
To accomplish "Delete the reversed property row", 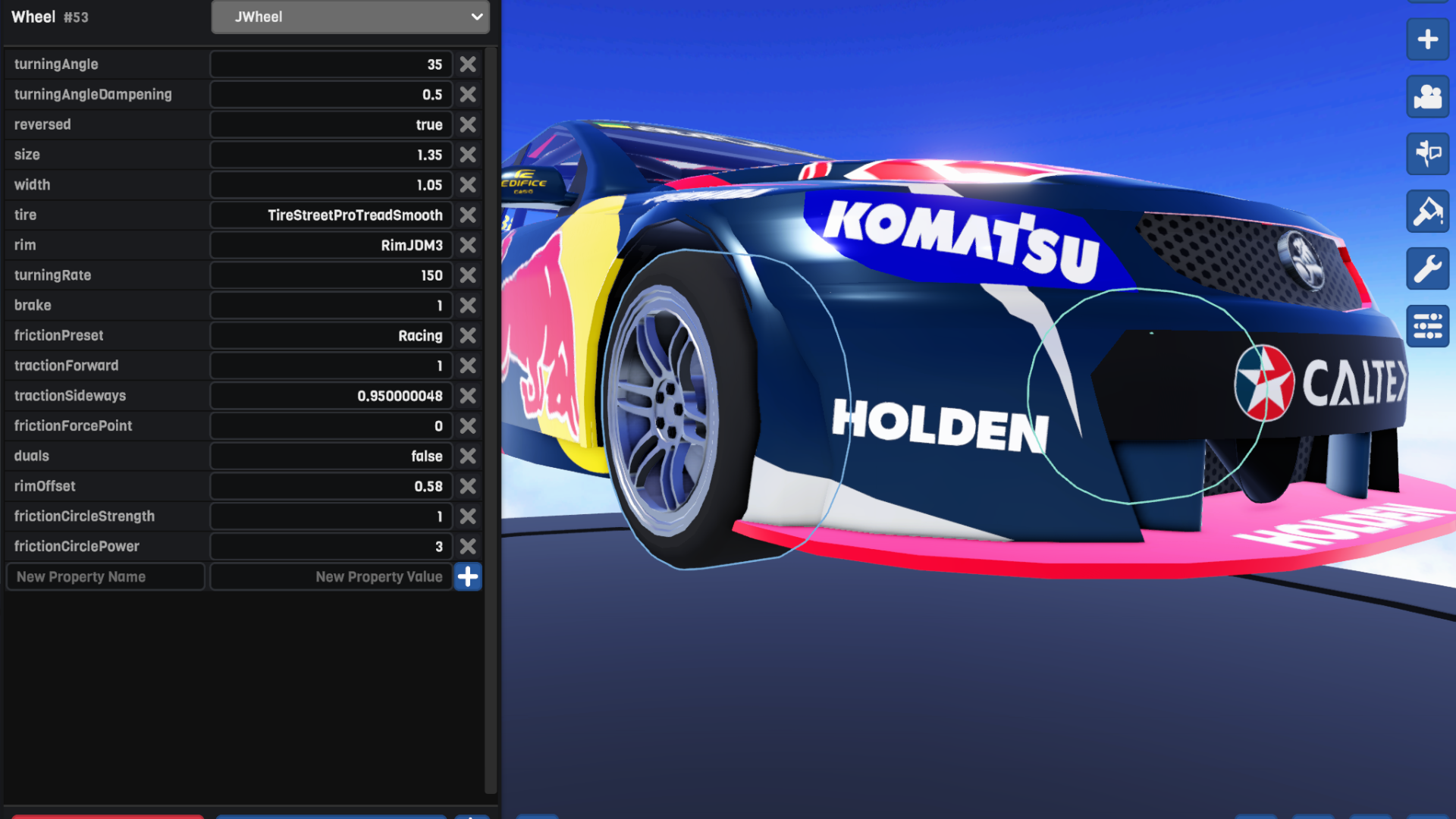I will point(468,124).
